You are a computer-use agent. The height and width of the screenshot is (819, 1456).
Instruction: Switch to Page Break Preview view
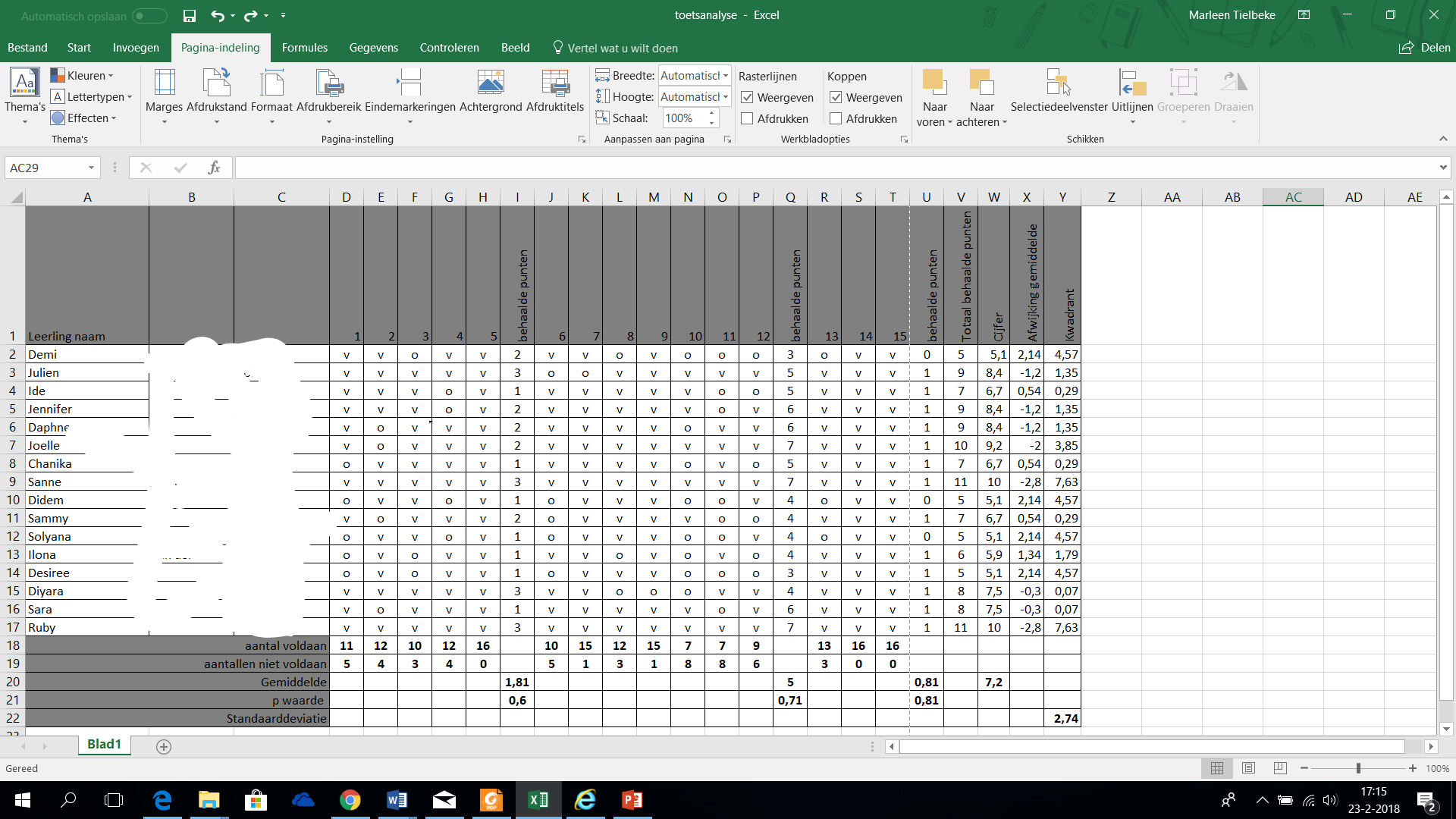click(1280, 768)
